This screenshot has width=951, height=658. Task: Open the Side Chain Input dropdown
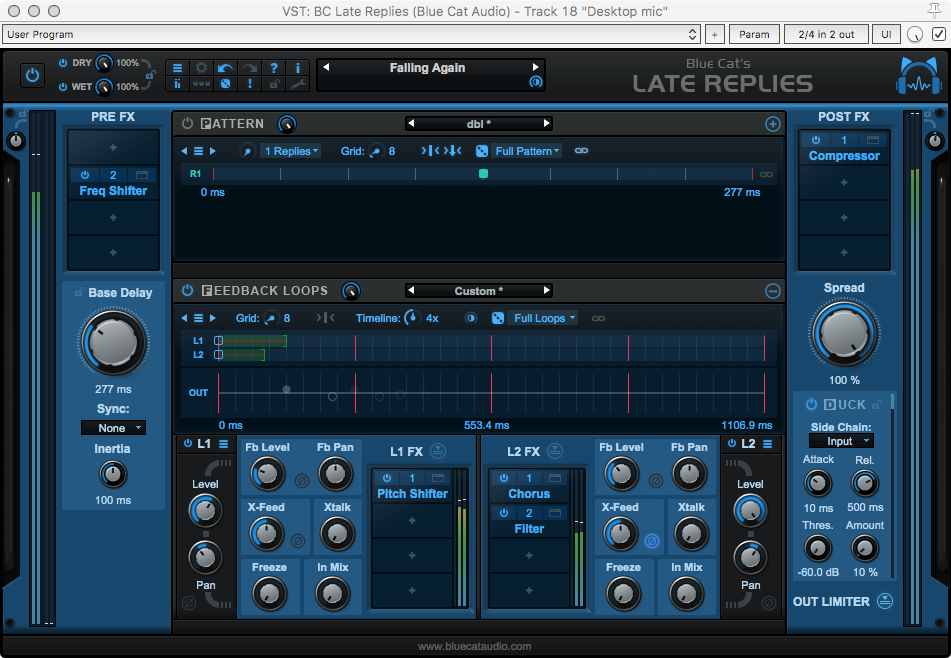pos(841,441)
